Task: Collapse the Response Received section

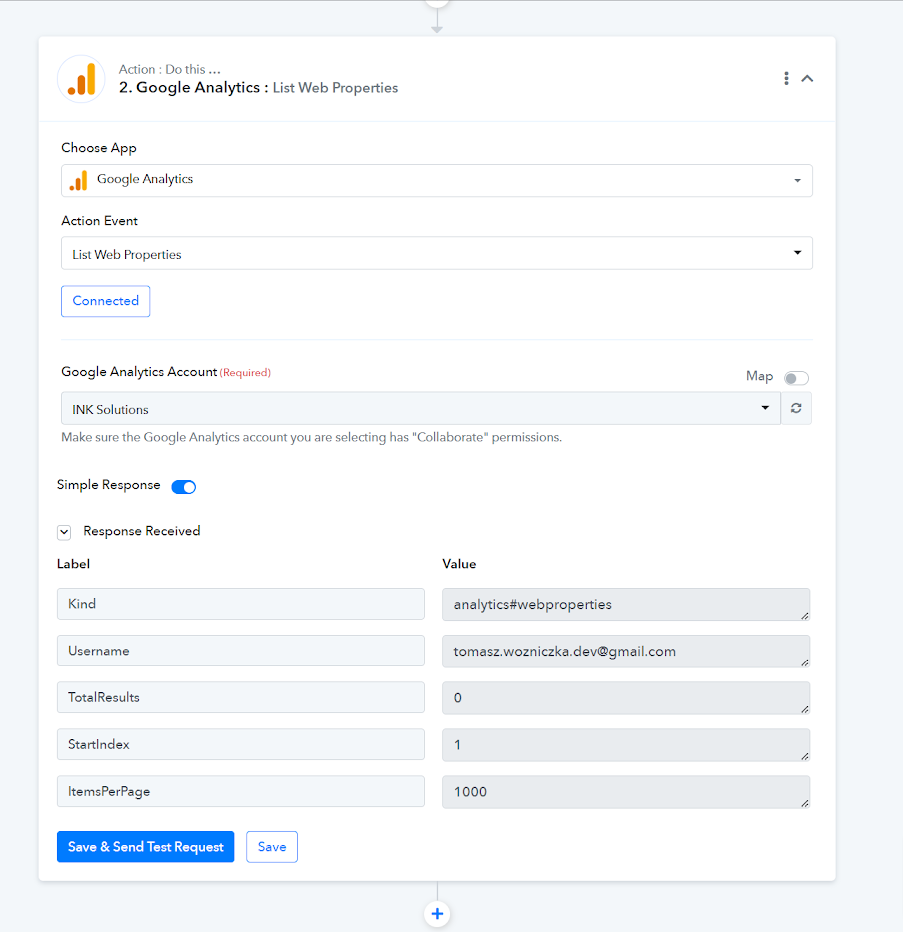Action: (64, 532)
